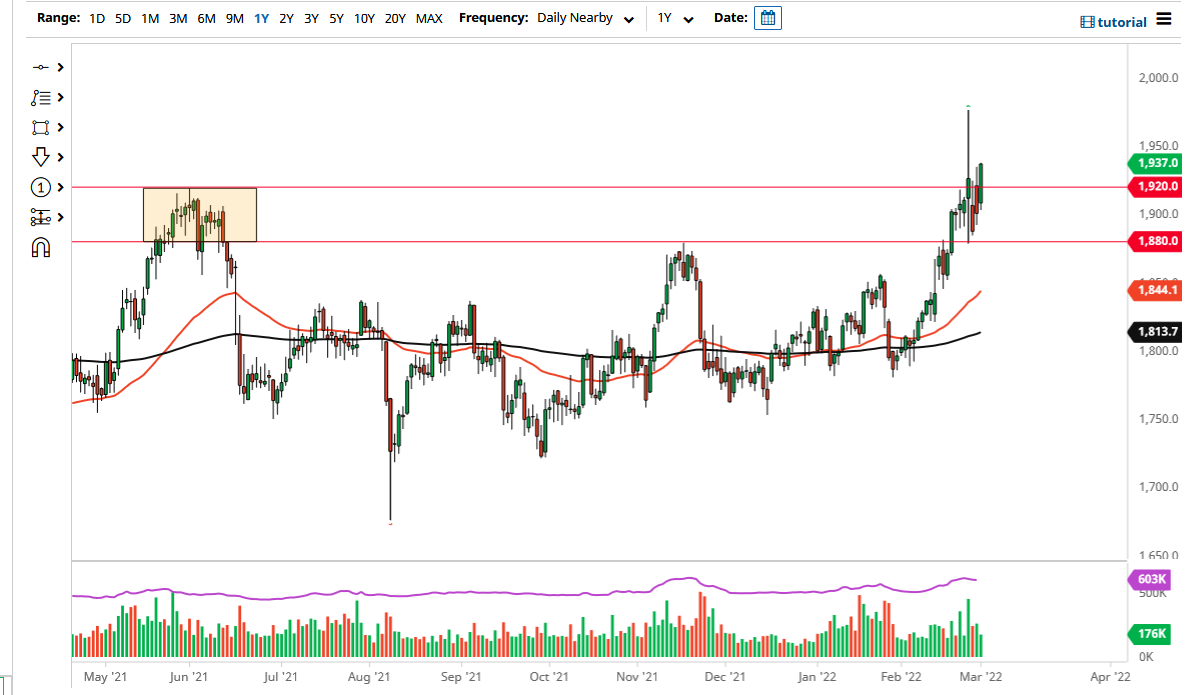The height and width of the screenshot is (695, 1196).
Task: Open the hamburger menu
Action: pyautogui.click(x=1163, y=18)
